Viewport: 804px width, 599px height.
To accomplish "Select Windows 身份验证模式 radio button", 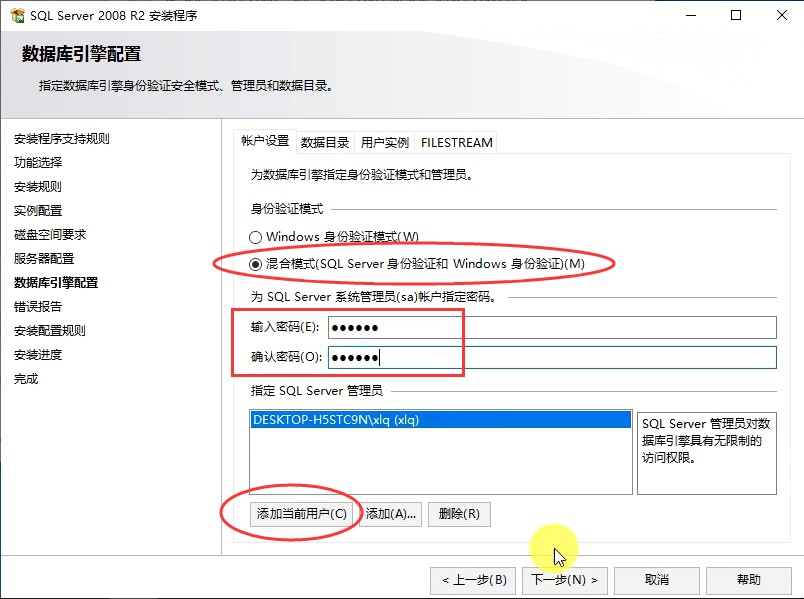I will (x=255, y=237).
